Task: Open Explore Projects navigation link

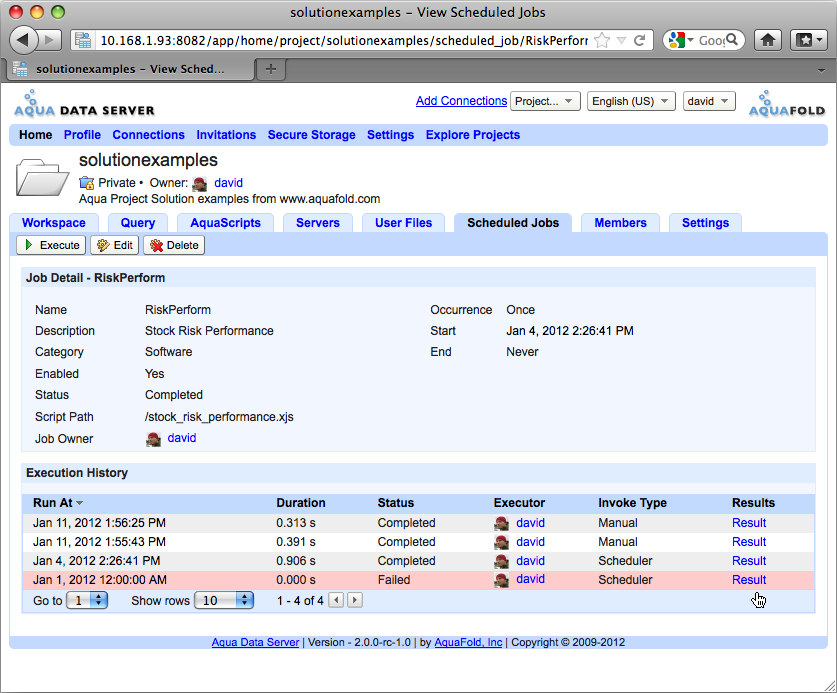Action: tap(473, 135)
